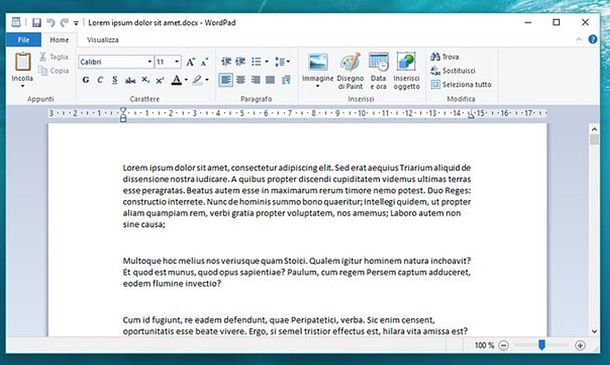Click the 100 % zoom level text

tap(484, 345)
